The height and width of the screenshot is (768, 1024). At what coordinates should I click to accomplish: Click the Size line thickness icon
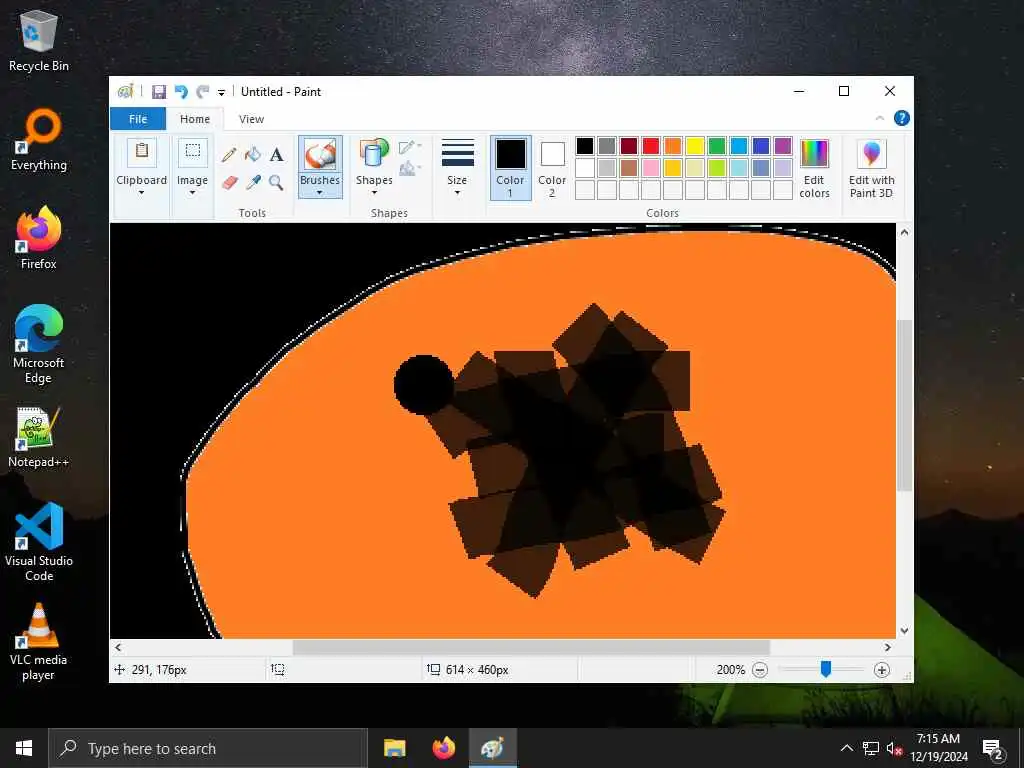coord(457,154)
